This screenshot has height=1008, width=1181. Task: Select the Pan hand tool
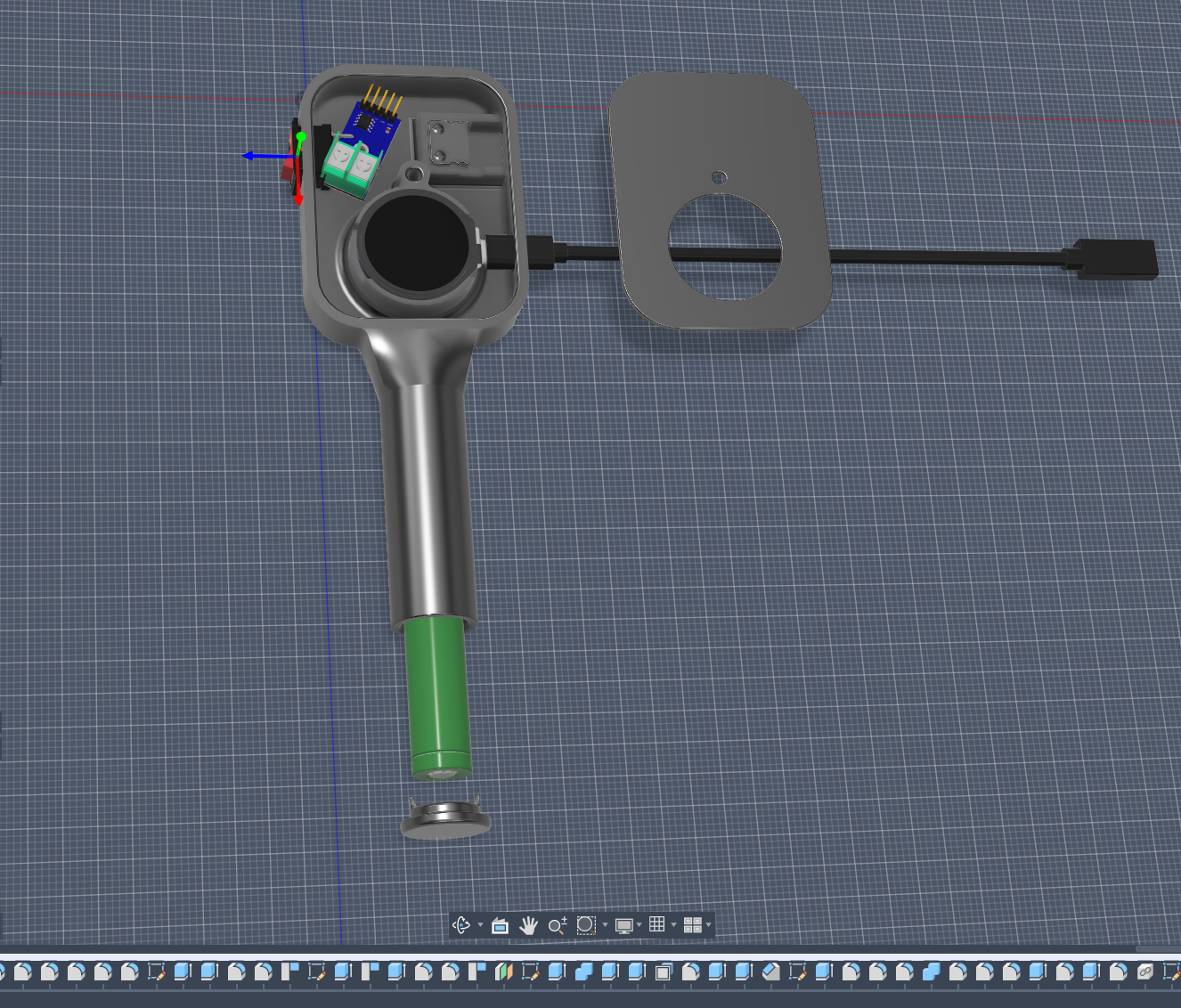(x=529, y=926)
